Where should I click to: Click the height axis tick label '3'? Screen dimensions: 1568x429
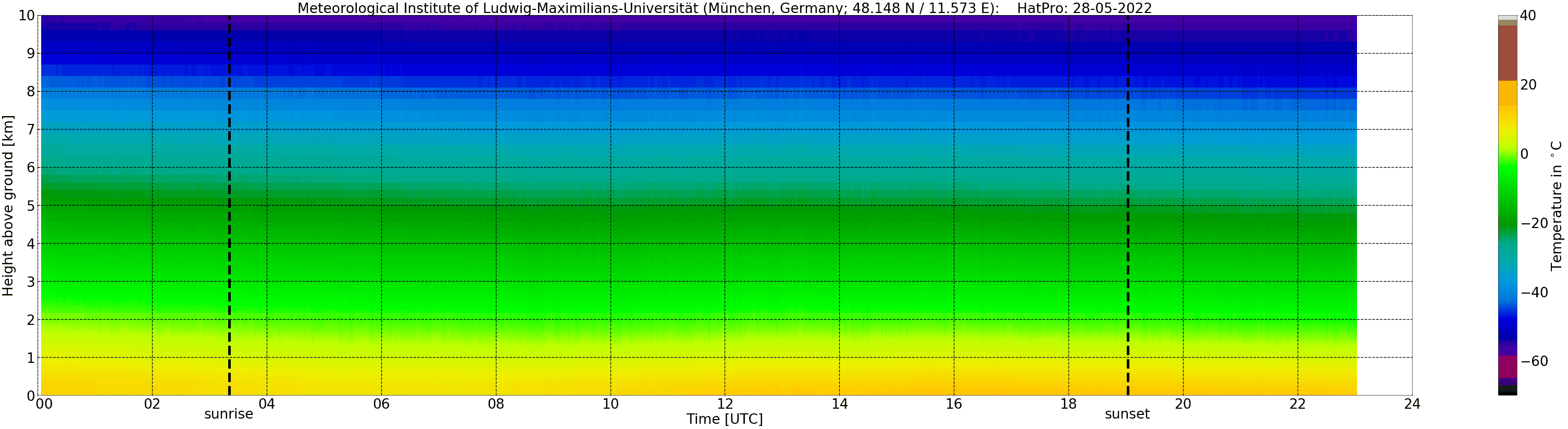coord(30,282)
